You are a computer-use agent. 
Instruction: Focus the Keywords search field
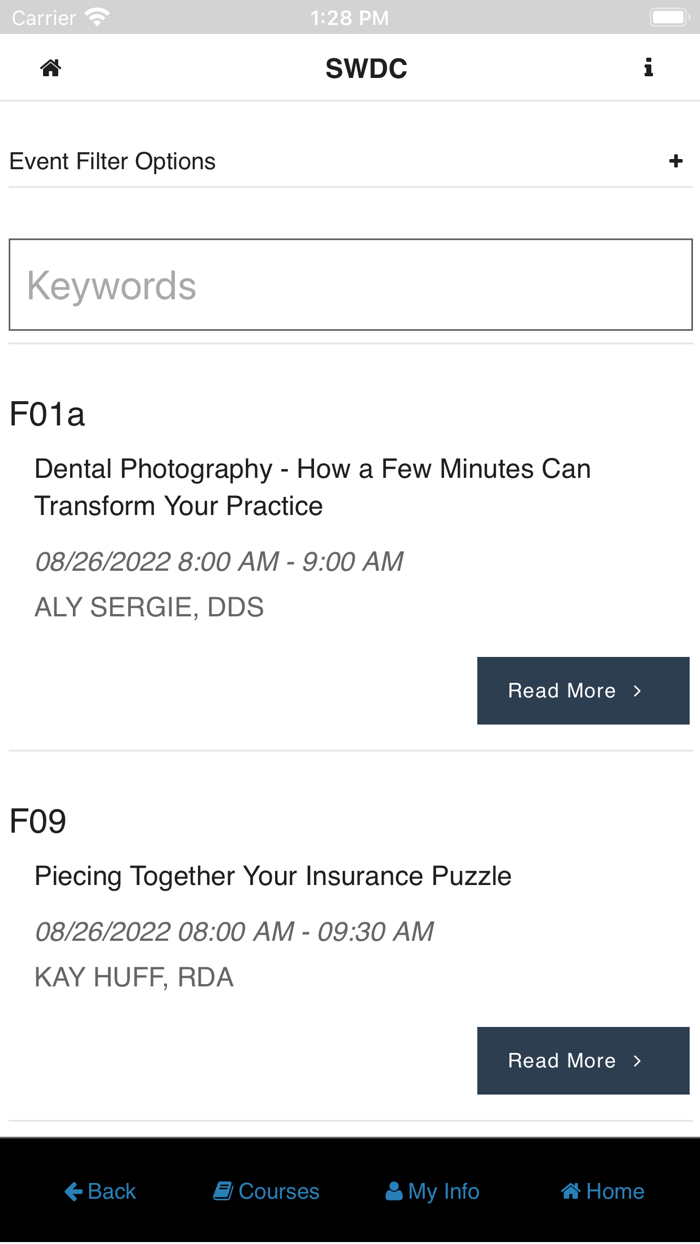(350, 285)
